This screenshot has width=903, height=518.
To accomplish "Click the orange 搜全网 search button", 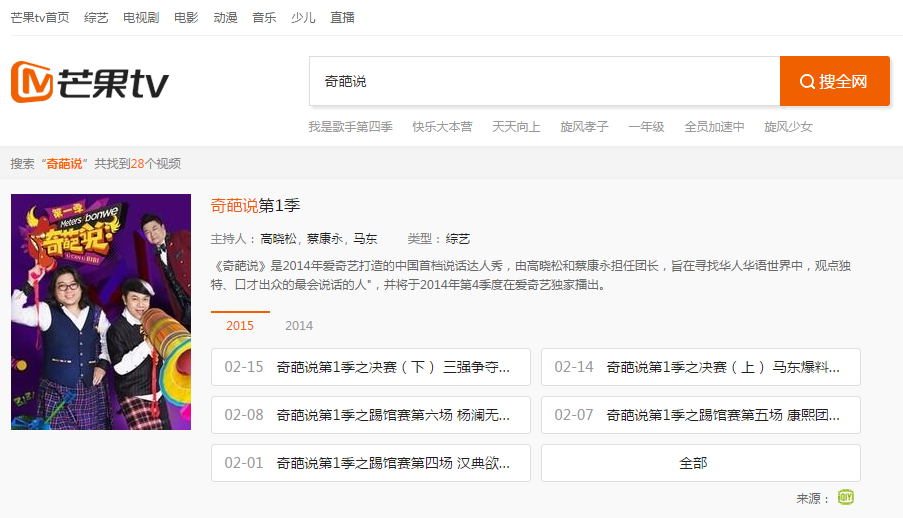I will point(834,81).
